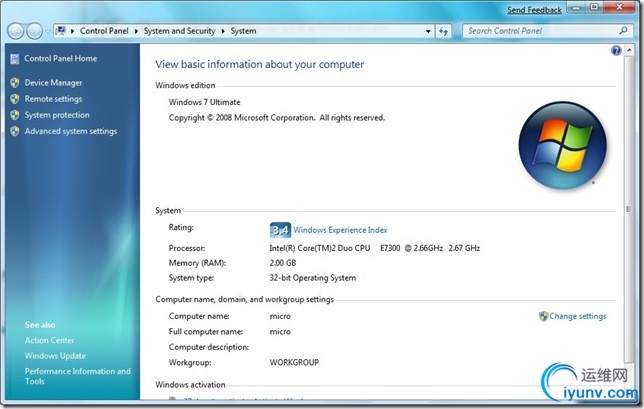
Task: Click the Microsoft copyright line
Action: click(277, 118)
